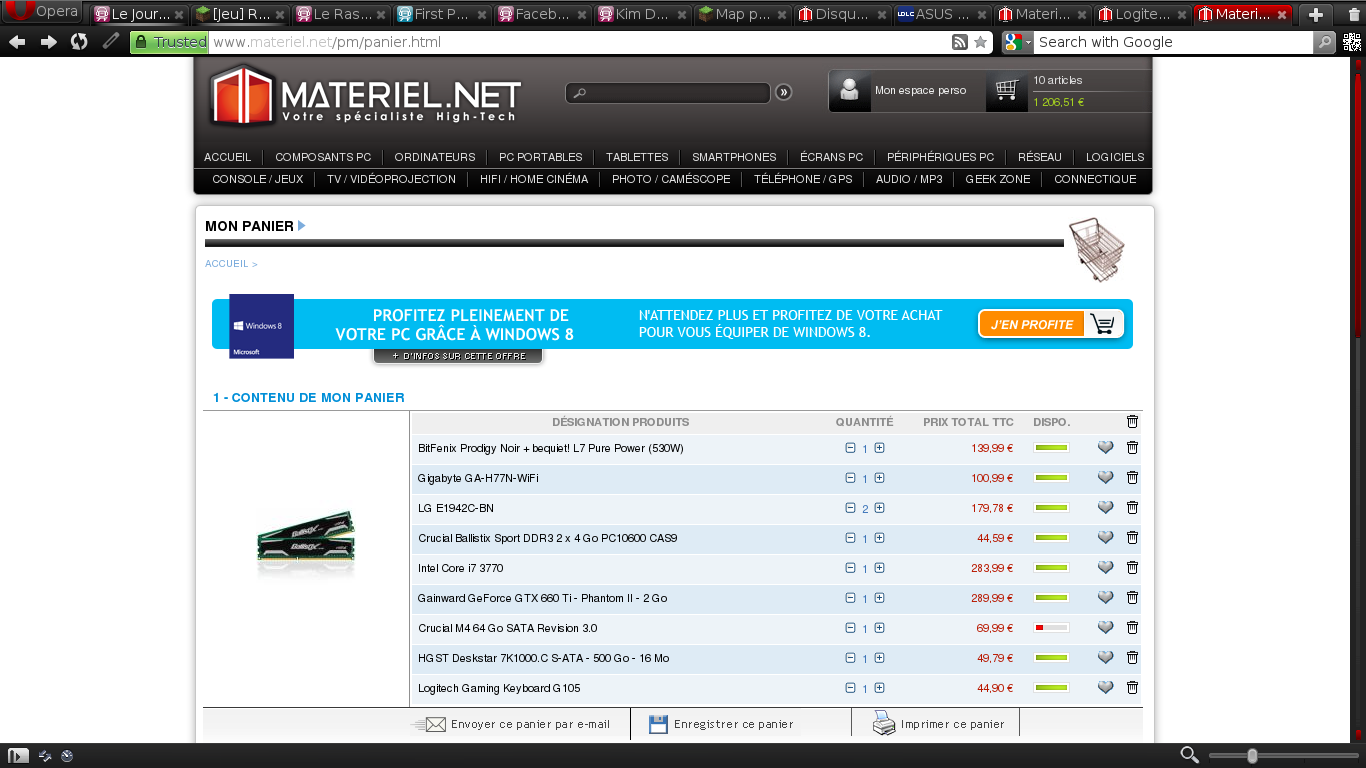Open Mon espace perso user icon
1366x768 pixels.
(x=849, y=90)
